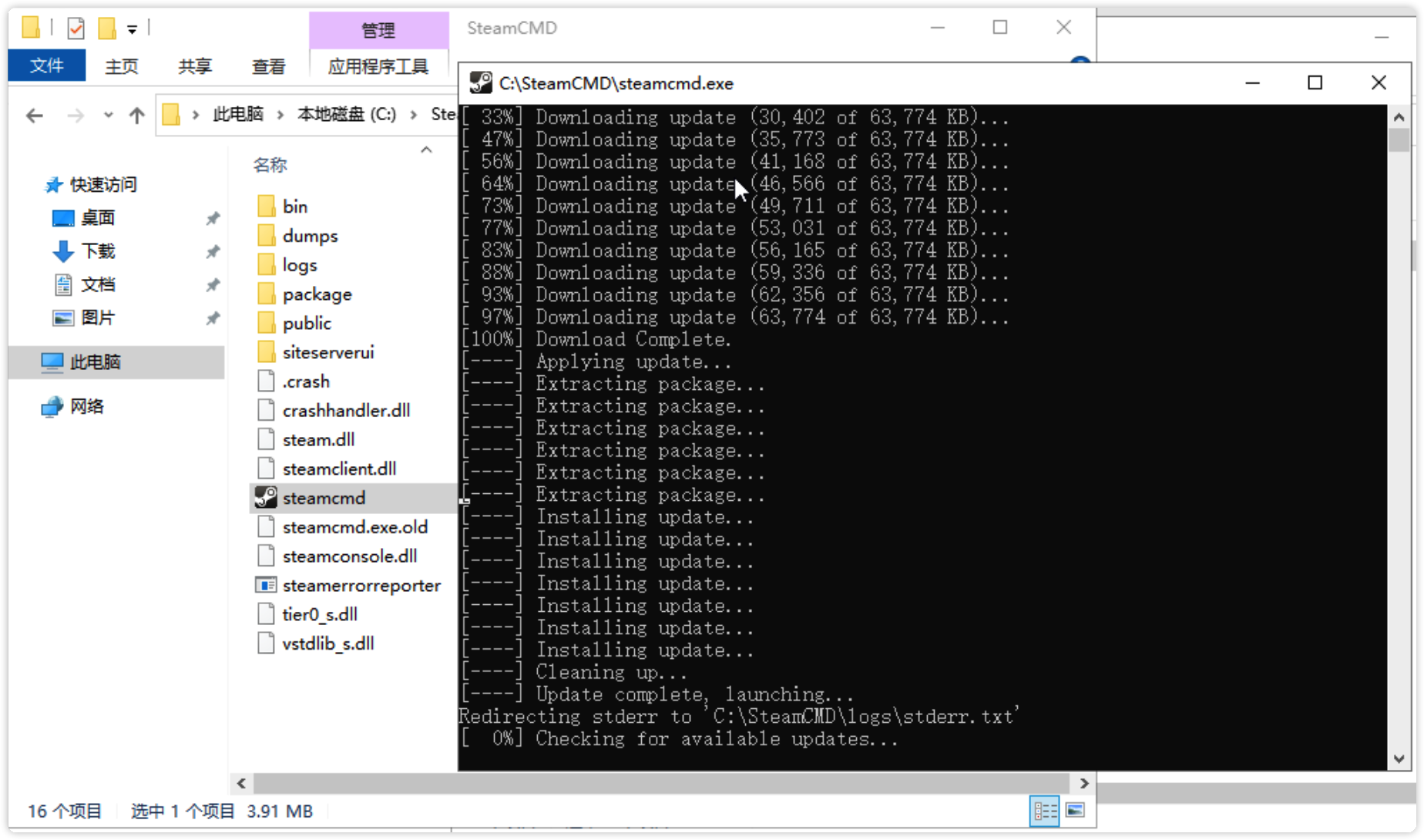Open the 文件 (File) menu
Screen dimensions: 1424x840
(46, 66)
